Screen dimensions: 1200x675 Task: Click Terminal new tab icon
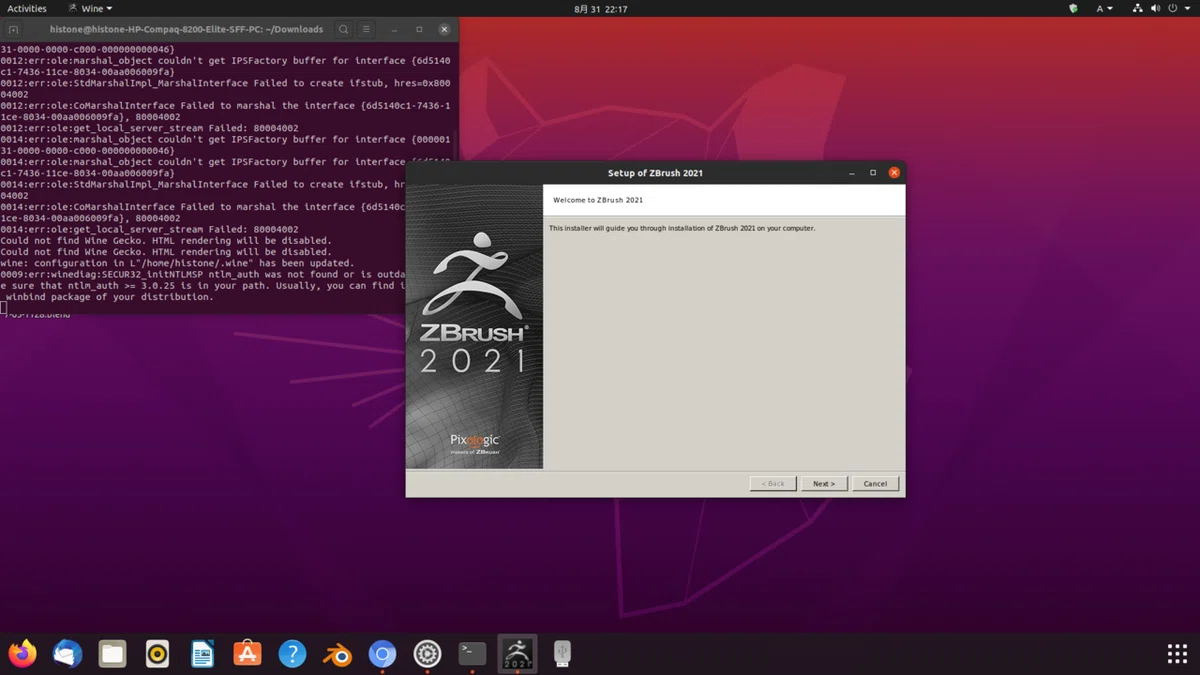pyautogui.click(x=13, y=29)
